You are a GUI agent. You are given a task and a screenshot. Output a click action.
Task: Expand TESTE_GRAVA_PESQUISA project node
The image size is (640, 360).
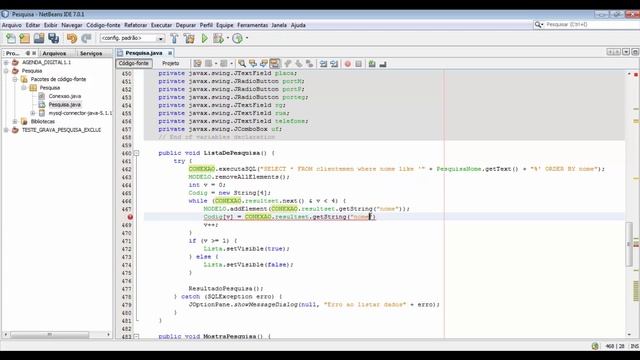click(6, 130)
